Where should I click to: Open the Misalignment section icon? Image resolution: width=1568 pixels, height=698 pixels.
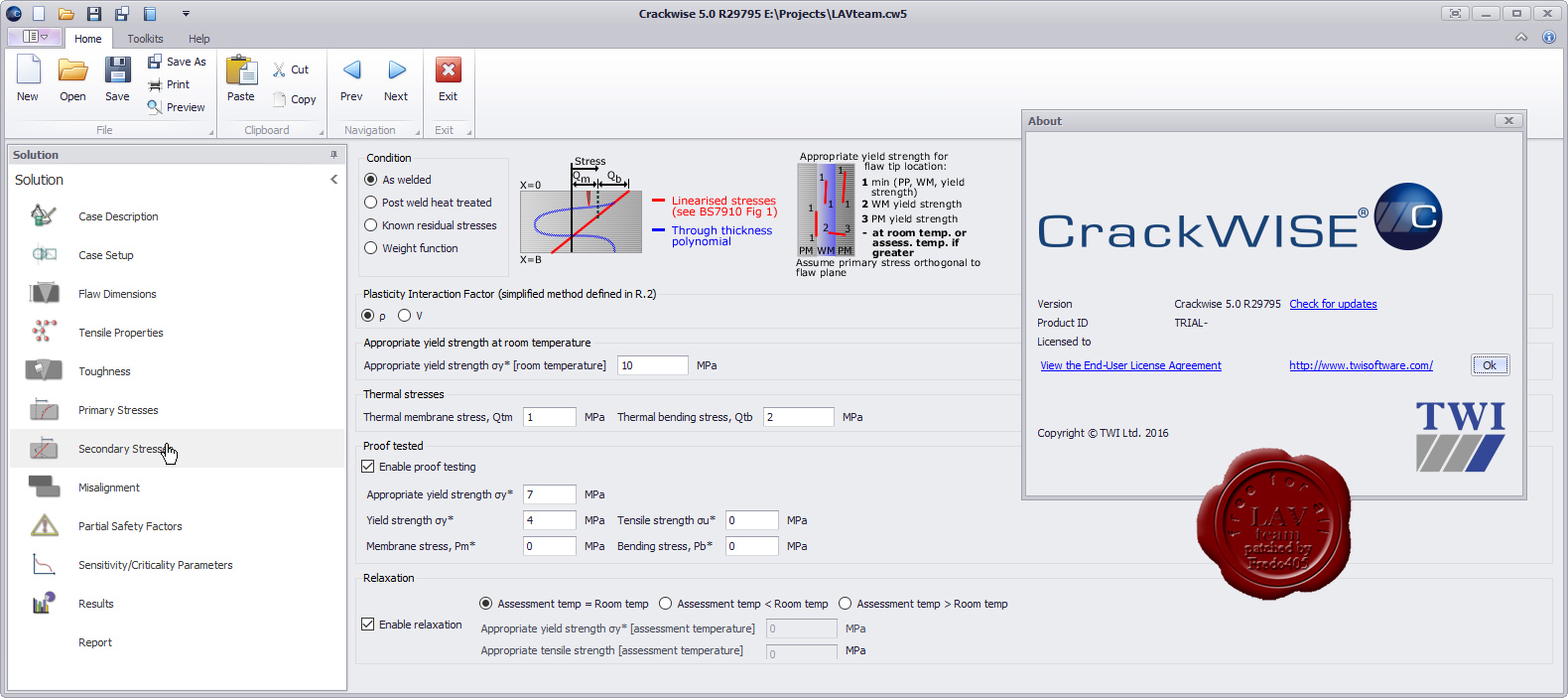tap(43, 487)
